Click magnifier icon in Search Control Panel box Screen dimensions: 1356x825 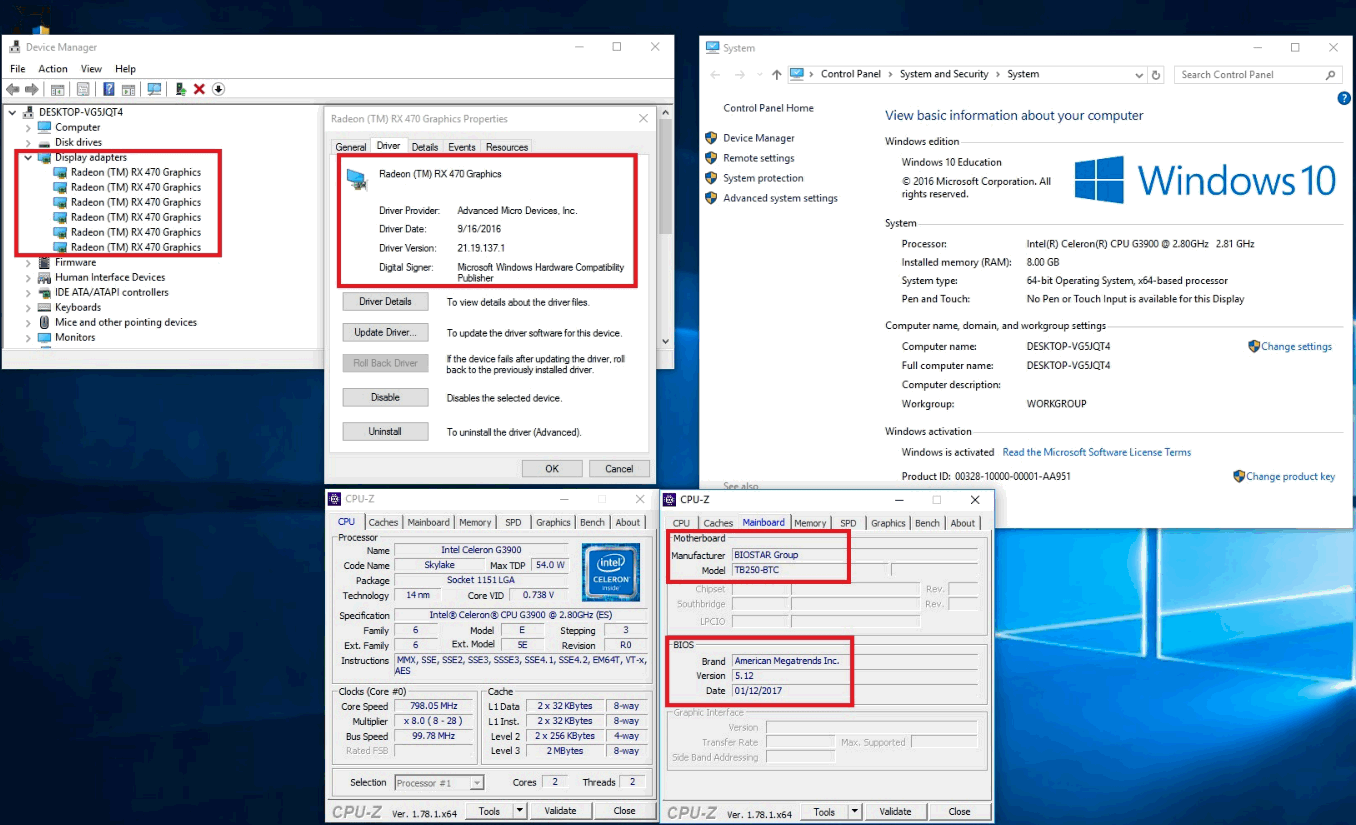1331,75
